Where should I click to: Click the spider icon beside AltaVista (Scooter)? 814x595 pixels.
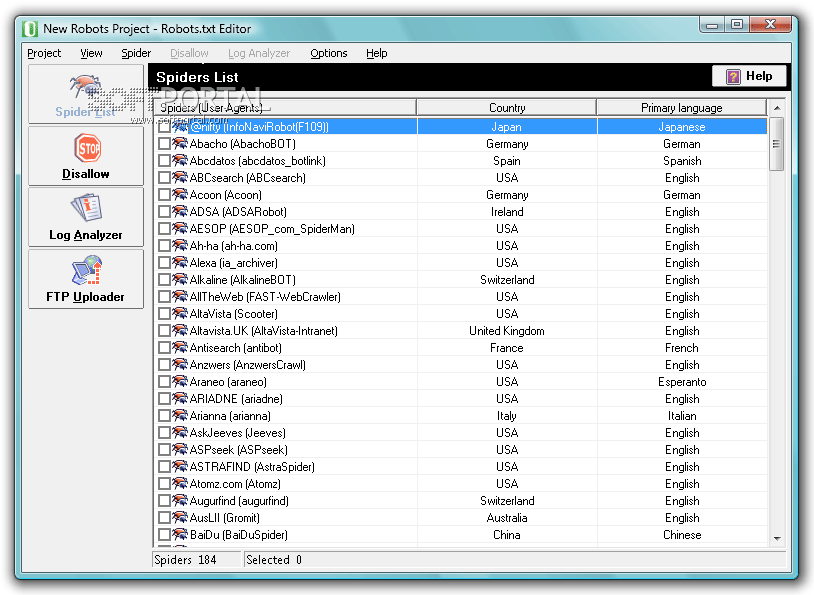[180, 314]
